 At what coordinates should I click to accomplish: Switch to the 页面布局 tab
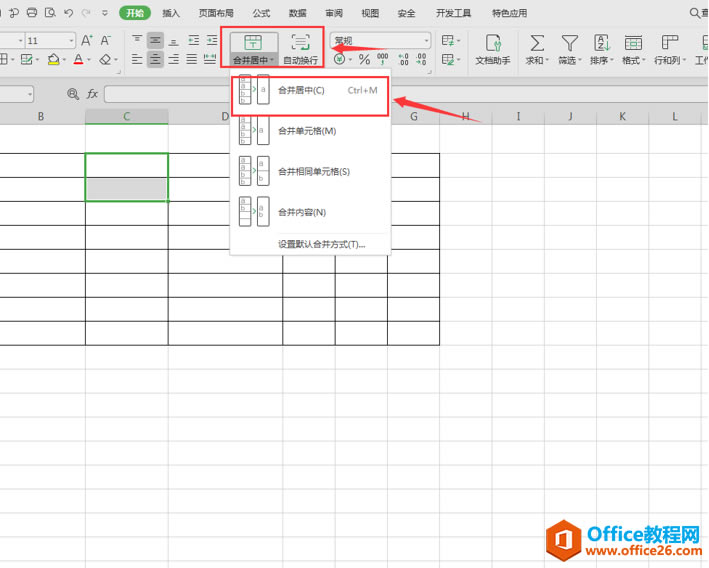216,13
